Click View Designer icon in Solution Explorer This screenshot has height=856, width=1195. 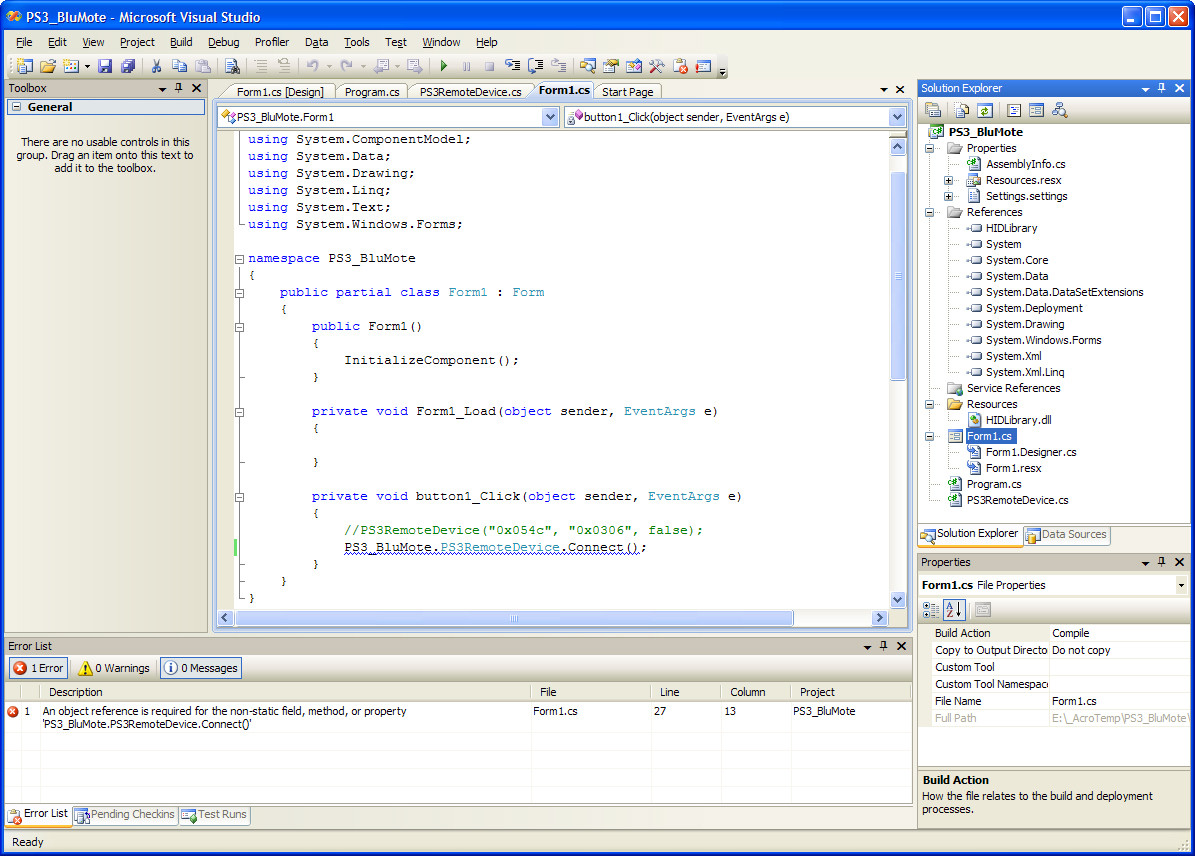1036,111
